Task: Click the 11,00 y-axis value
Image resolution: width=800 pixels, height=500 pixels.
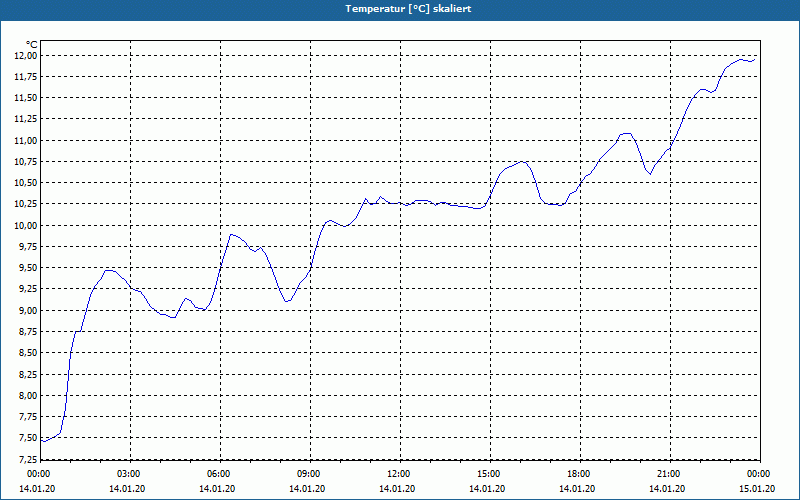Action: [26, 141]
